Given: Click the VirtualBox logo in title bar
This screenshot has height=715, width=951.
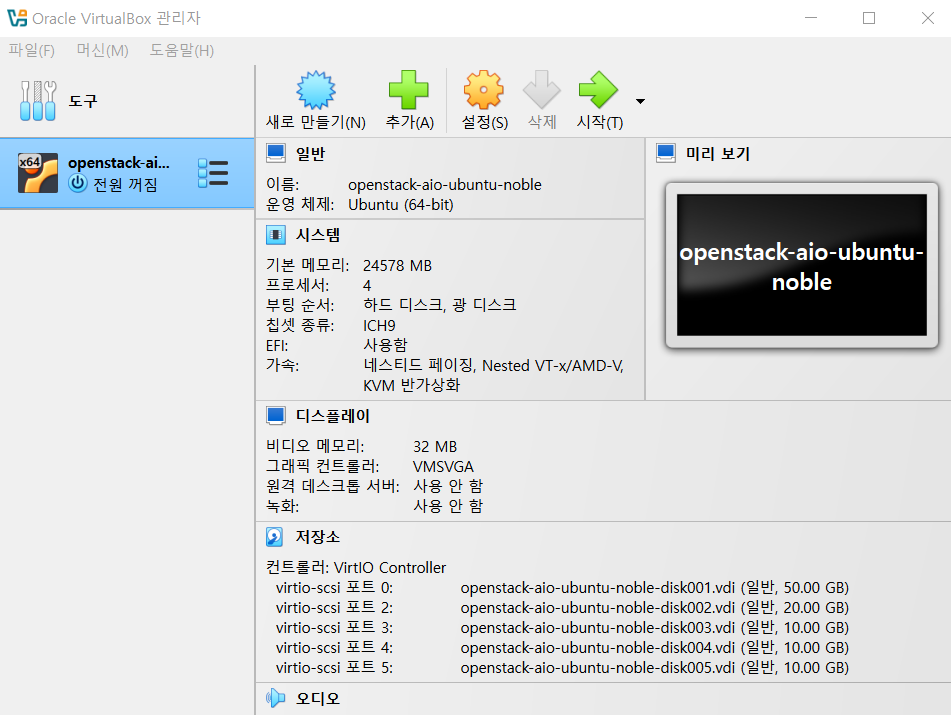Looking at the screenshot, I should point(17,18).
